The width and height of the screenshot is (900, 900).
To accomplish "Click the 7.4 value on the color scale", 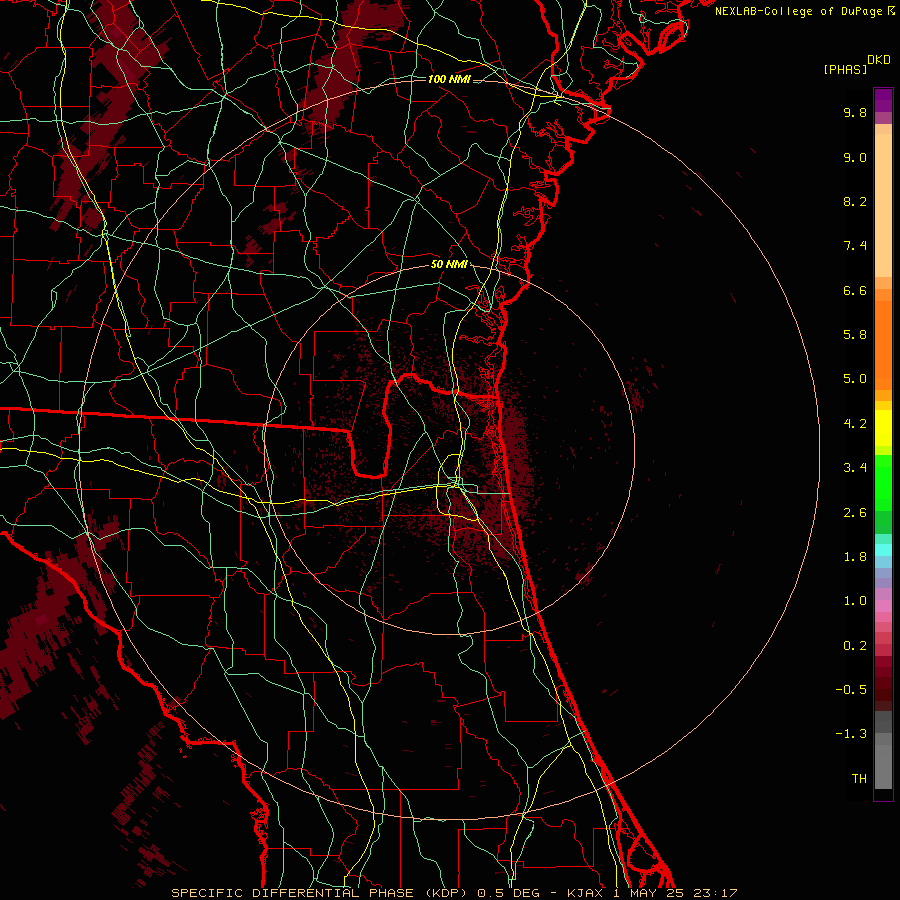I will coord(855,246).
